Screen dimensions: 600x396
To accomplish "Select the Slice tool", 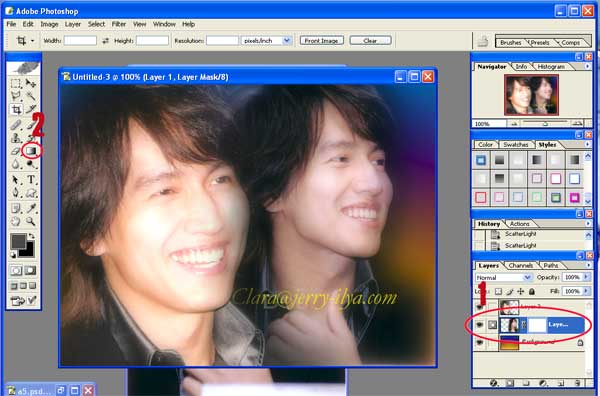I will pyautogui.click(x=31, y=109).
